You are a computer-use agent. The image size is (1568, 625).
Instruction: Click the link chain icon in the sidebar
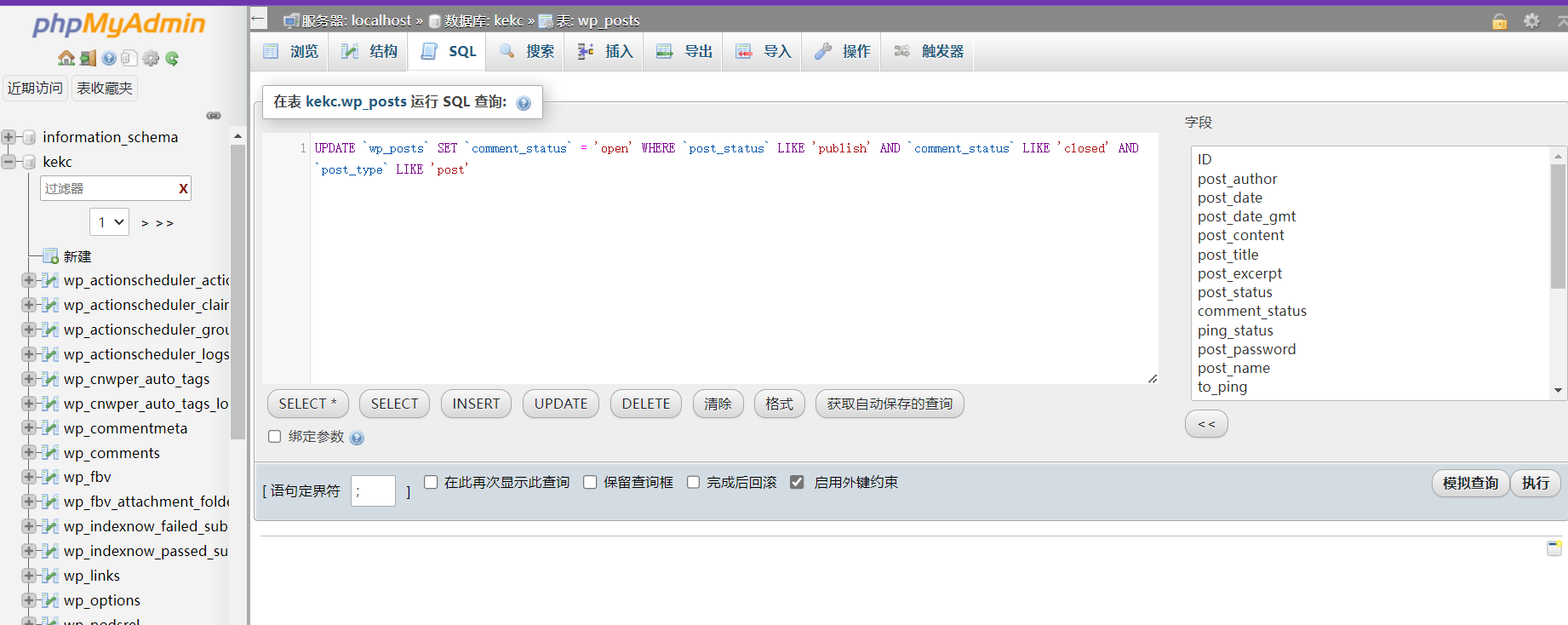click(x=214, y=115)
